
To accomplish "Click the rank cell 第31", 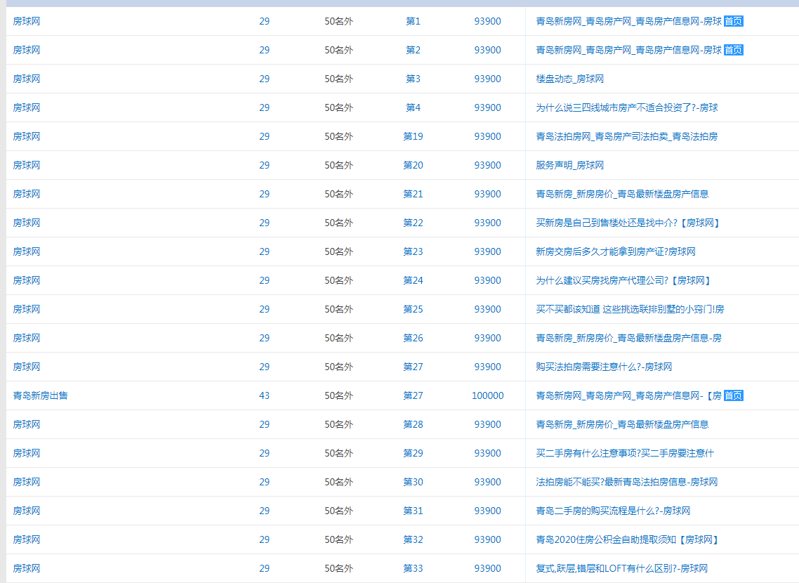I will 413,511.
